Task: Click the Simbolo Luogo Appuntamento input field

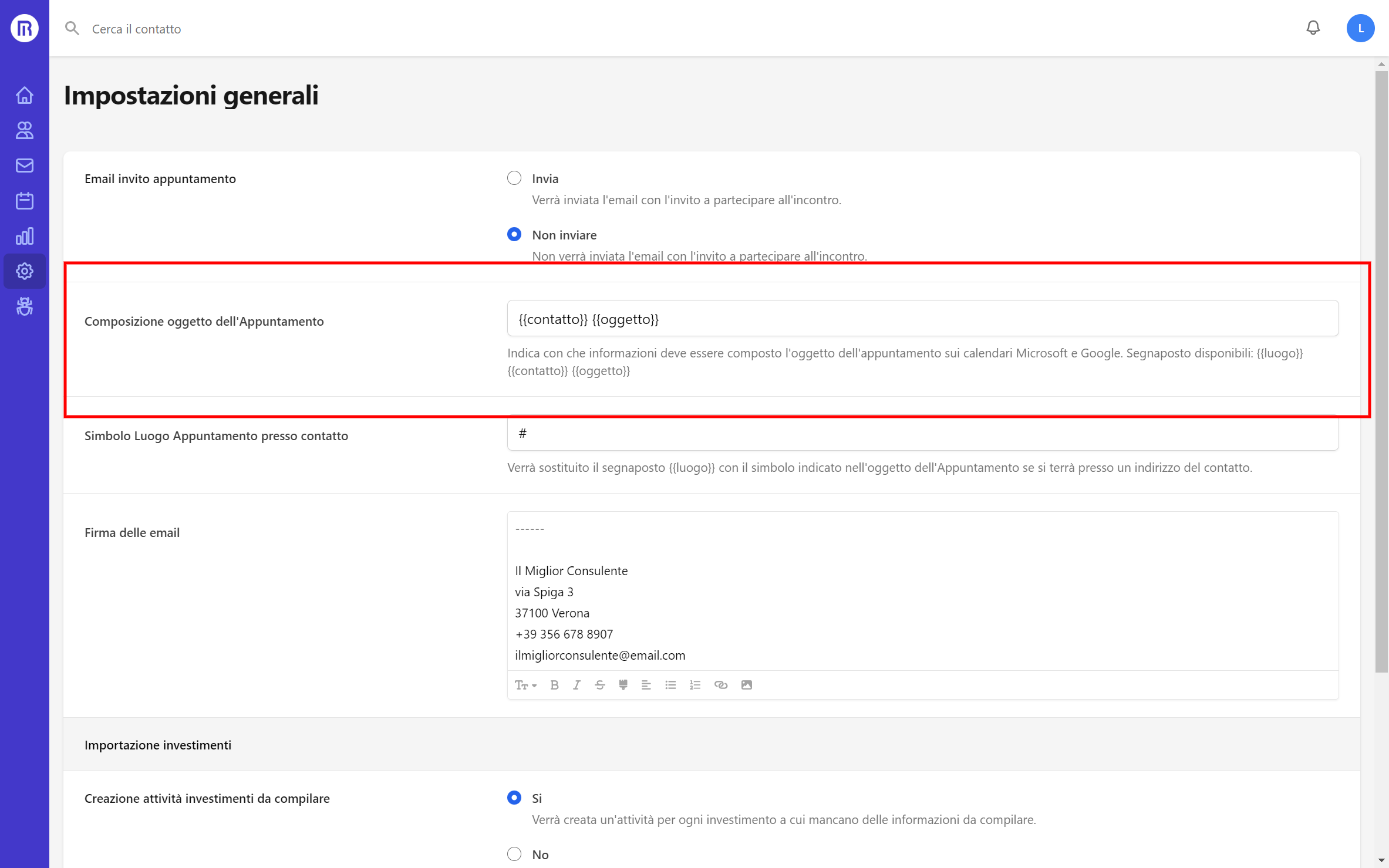Action: pyautogui.click(x=923, y=433)
